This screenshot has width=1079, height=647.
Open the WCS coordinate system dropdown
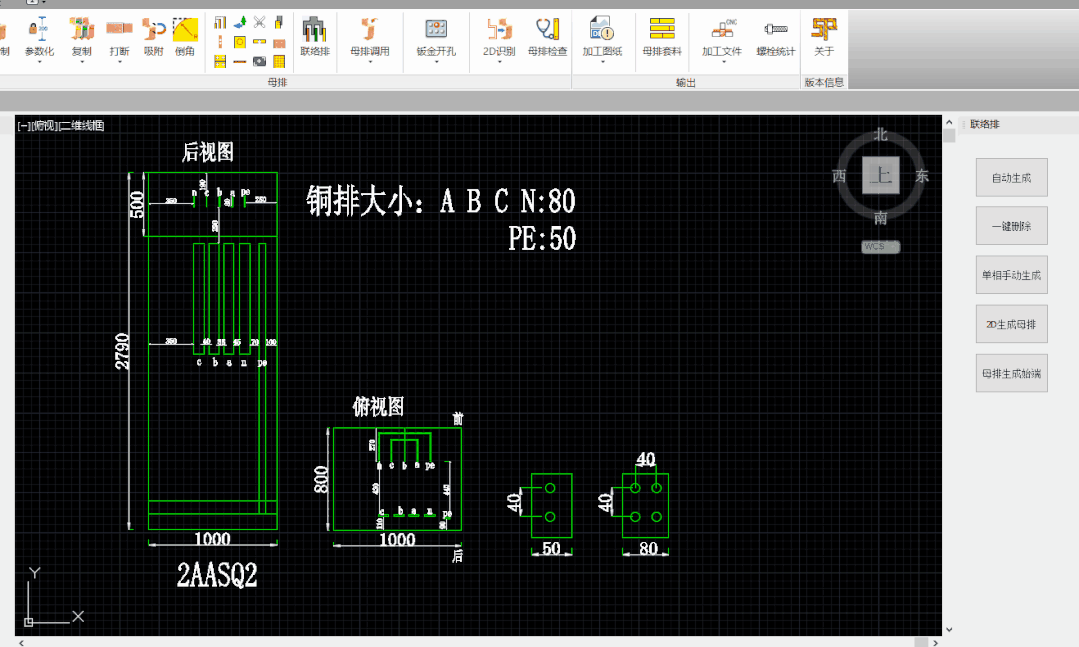(881, 246)
